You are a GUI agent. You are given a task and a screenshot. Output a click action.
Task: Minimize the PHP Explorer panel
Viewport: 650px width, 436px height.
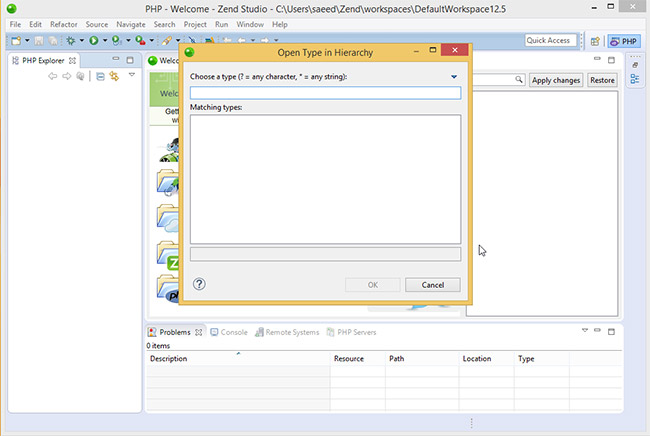116,59
